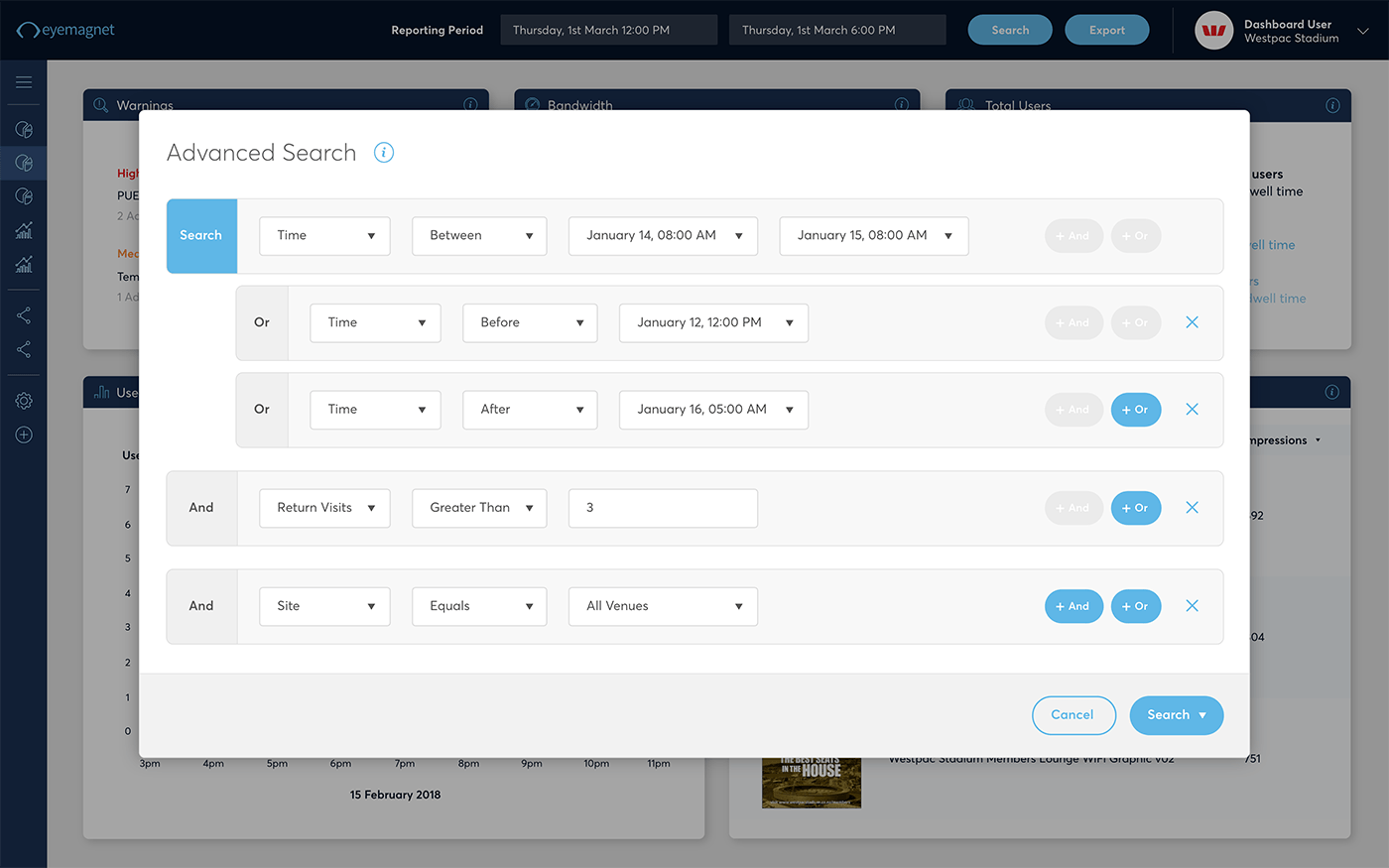The image size is (1389, 868).
Task: Click the eyemagnet logo
Action: [x=65, y=30]
